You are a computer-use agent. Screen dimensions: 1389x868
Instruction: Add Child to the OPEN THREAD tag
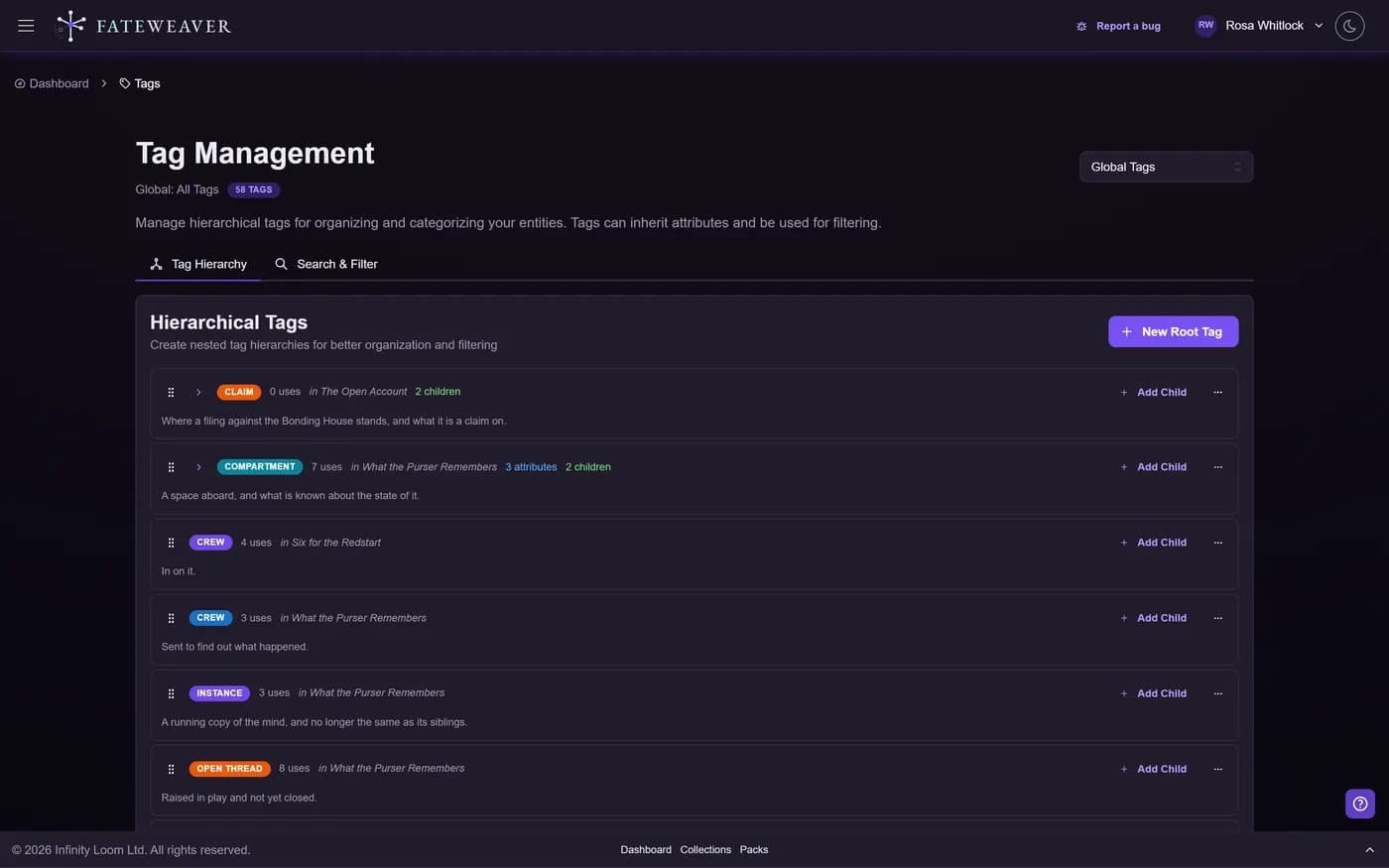click(x=1153, y=769)
